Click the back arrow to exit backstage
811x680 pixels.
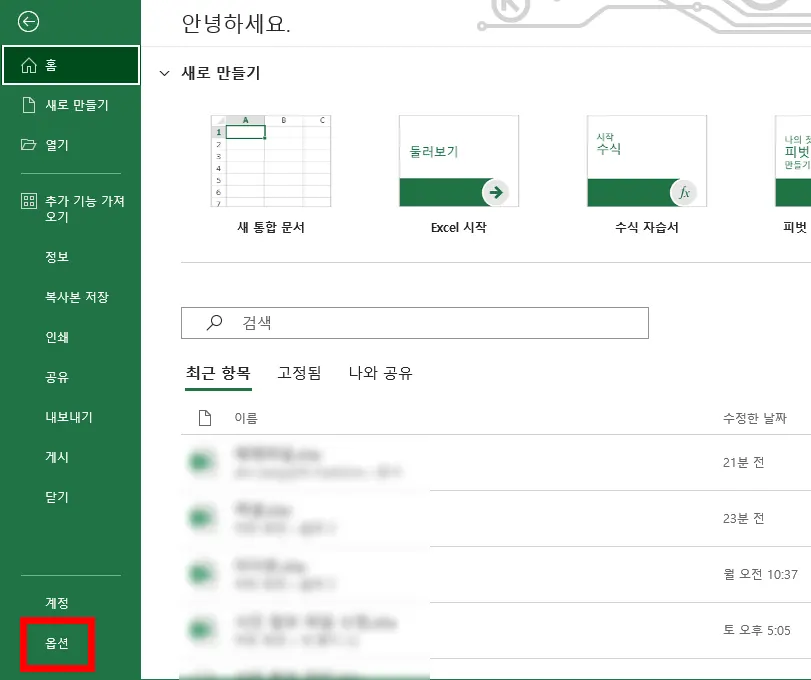pyautogui.click(x=28, y=22)
